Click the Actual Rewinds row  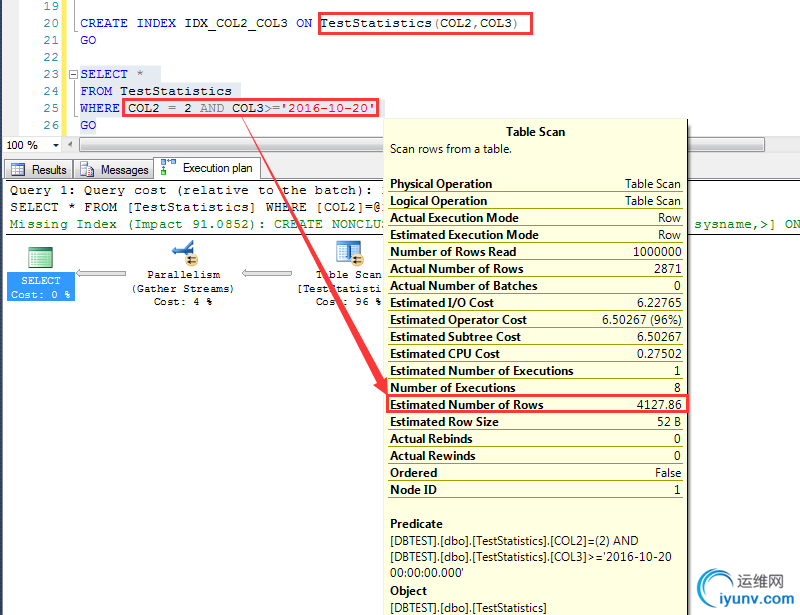point(535,456)
